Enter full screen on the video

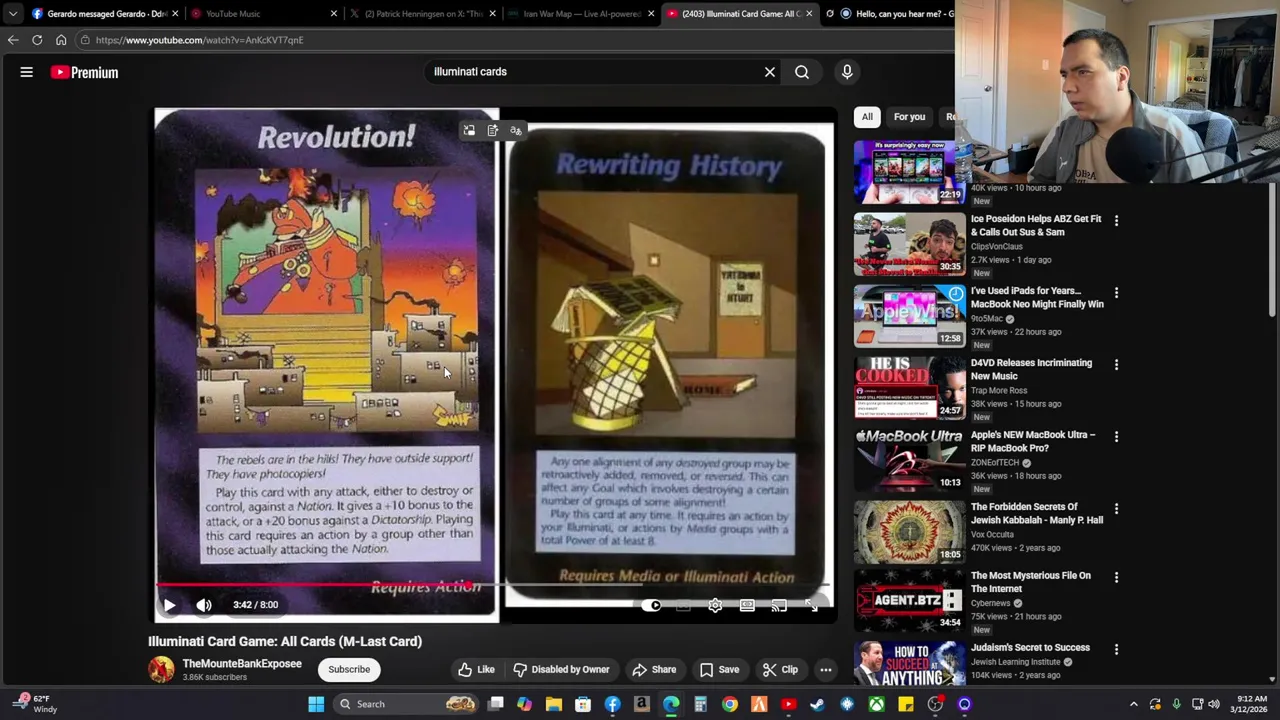[x=811, y=605]
